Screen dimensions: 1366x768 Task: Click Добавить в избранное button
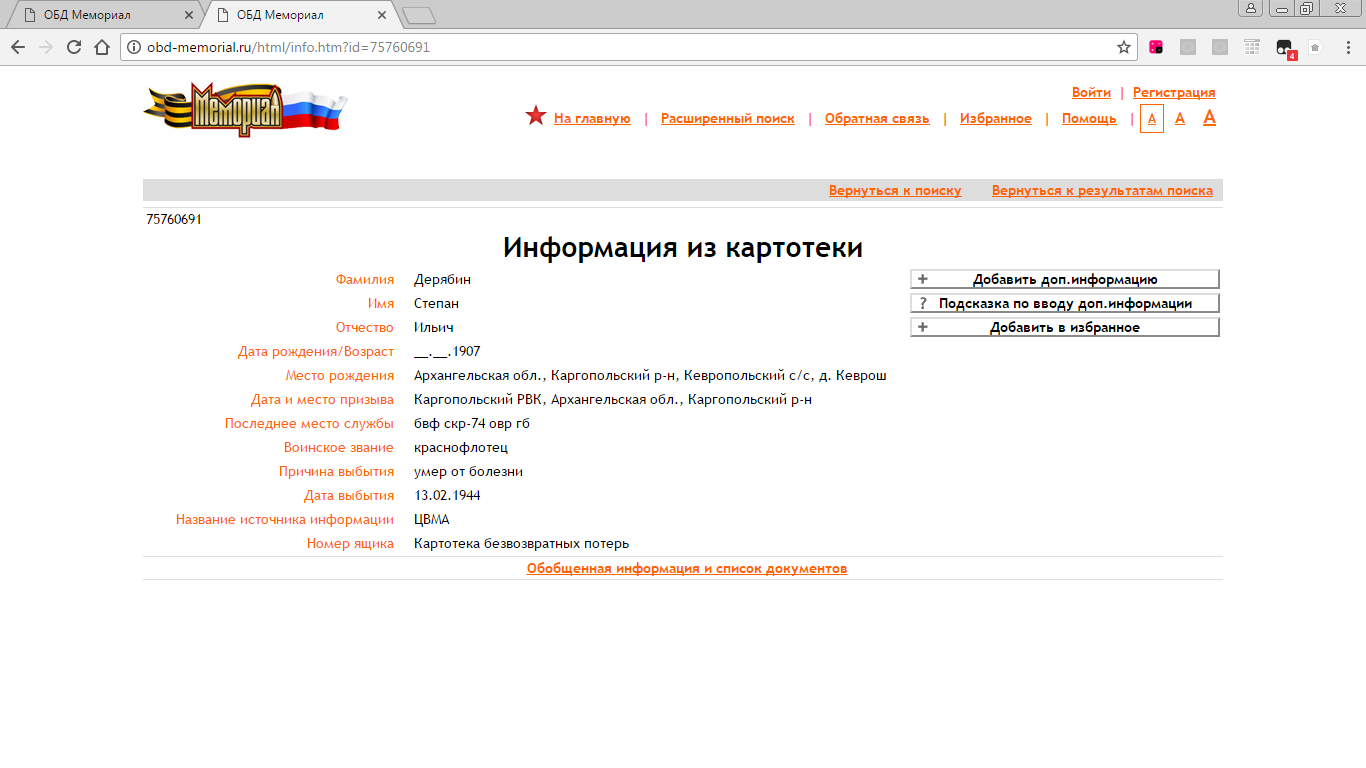click(1065, 327)
